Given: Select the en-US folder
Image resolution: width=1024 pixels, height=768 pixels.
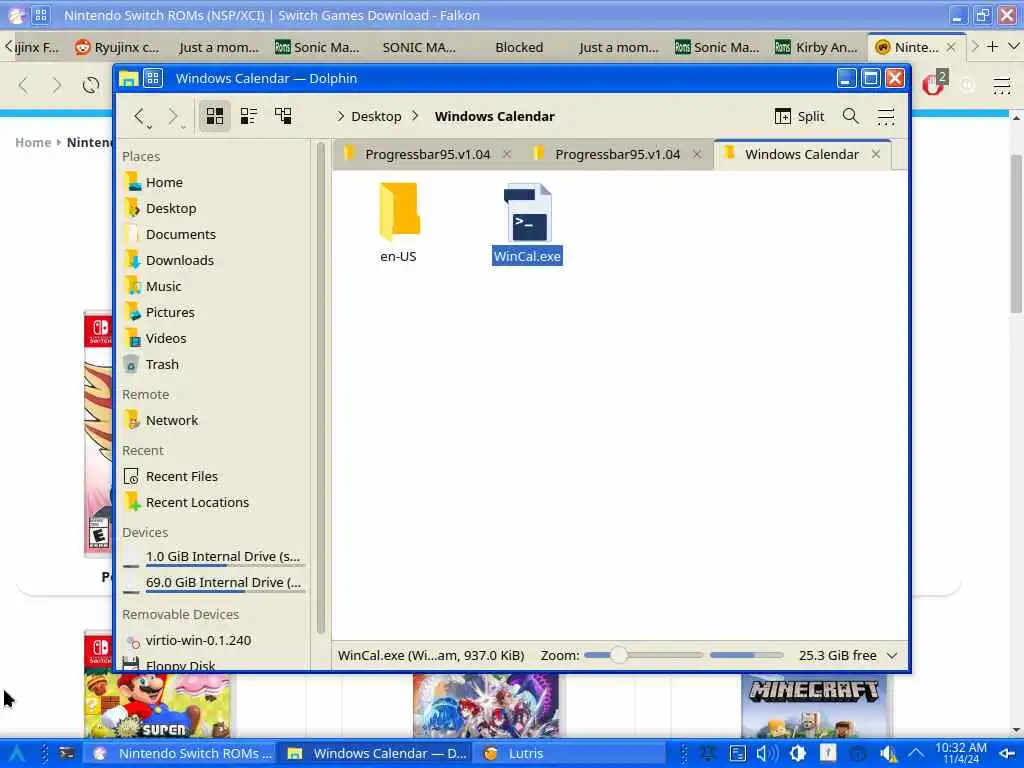Looking at the screenshot, I should (398, 222).
